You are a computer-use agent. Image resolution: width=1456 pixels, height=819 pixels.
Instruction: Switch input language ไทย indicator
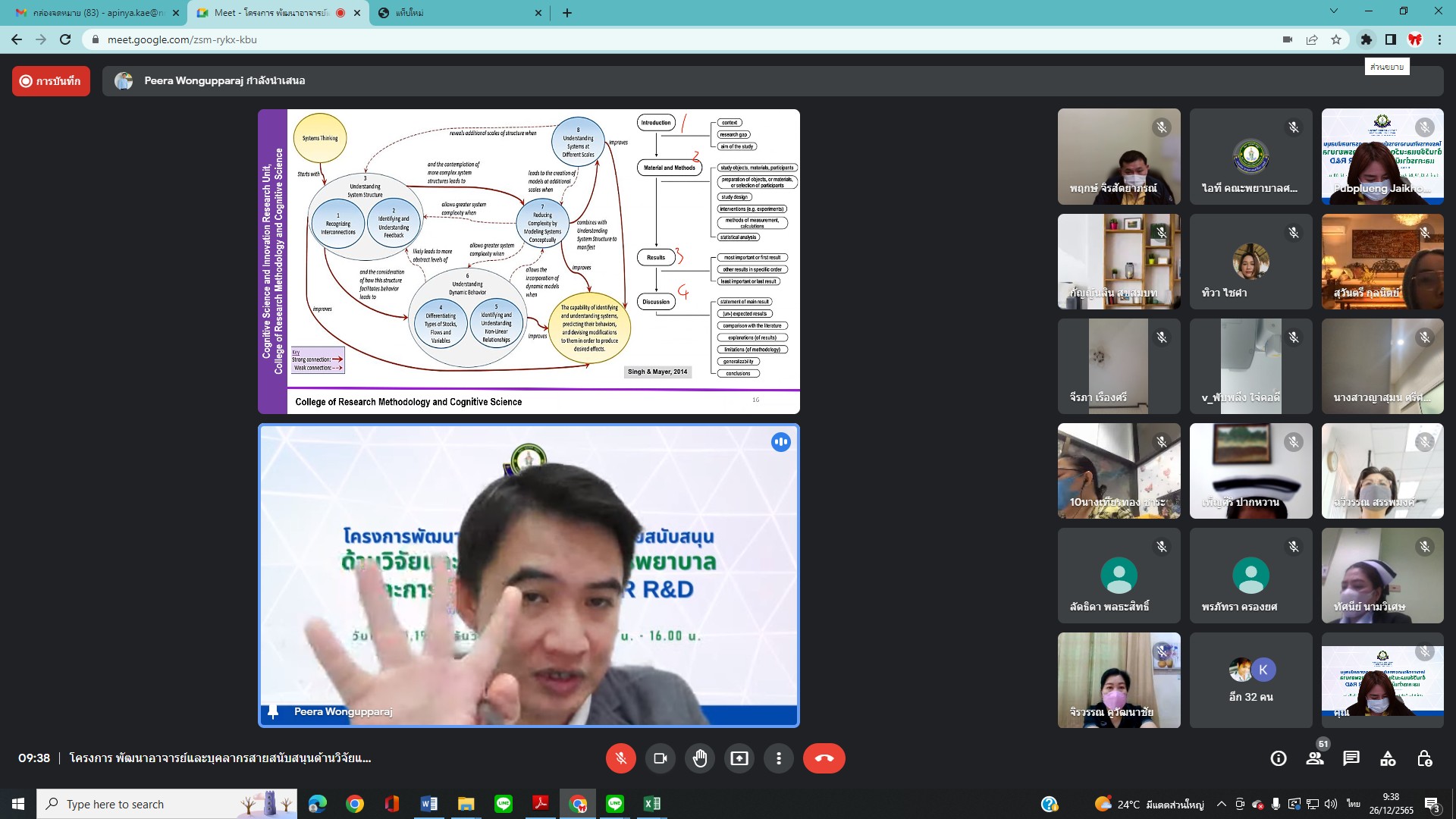(x=1353, y=804)
